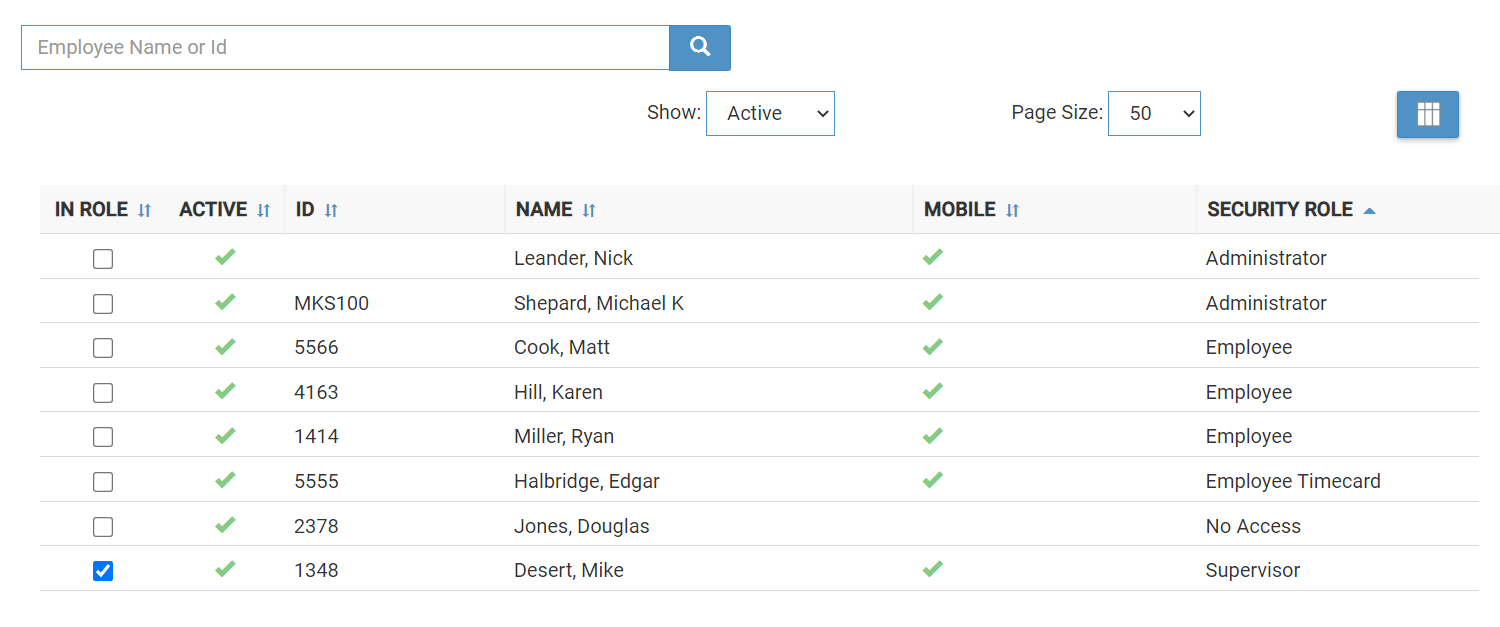The image size is (1500, 627).
Task: Select the Shepard, Michael K row name
Action: tap(598, 303)
